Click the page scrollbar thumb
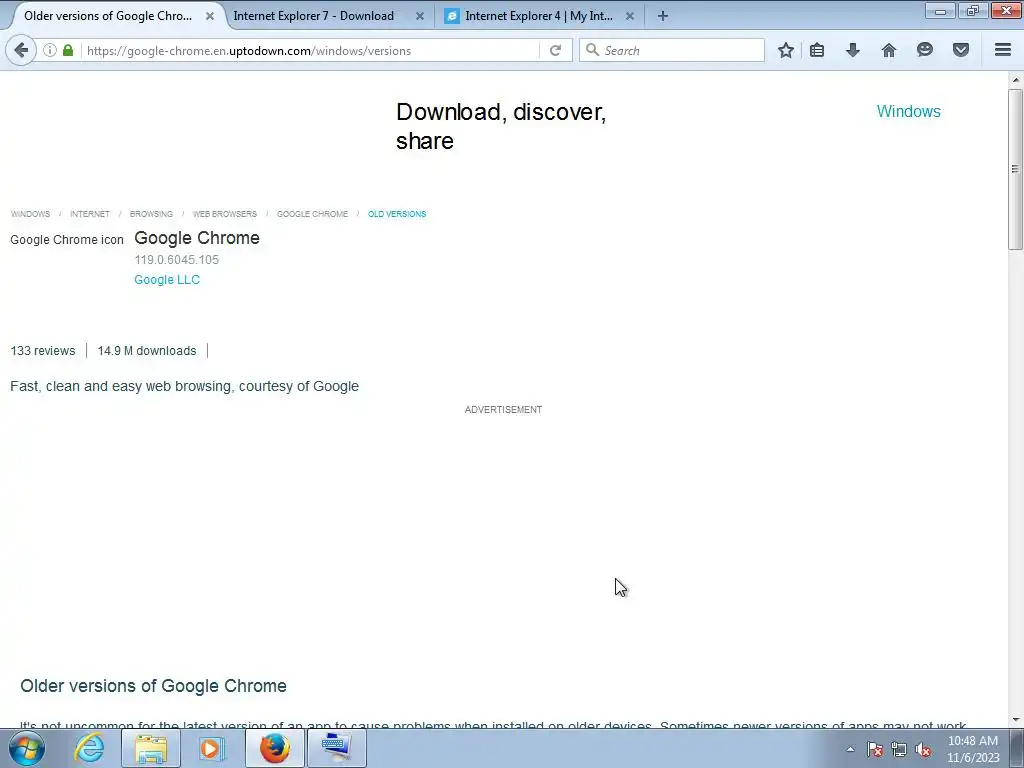Viewport: 1024px width, 768px height. (1015, 168)
